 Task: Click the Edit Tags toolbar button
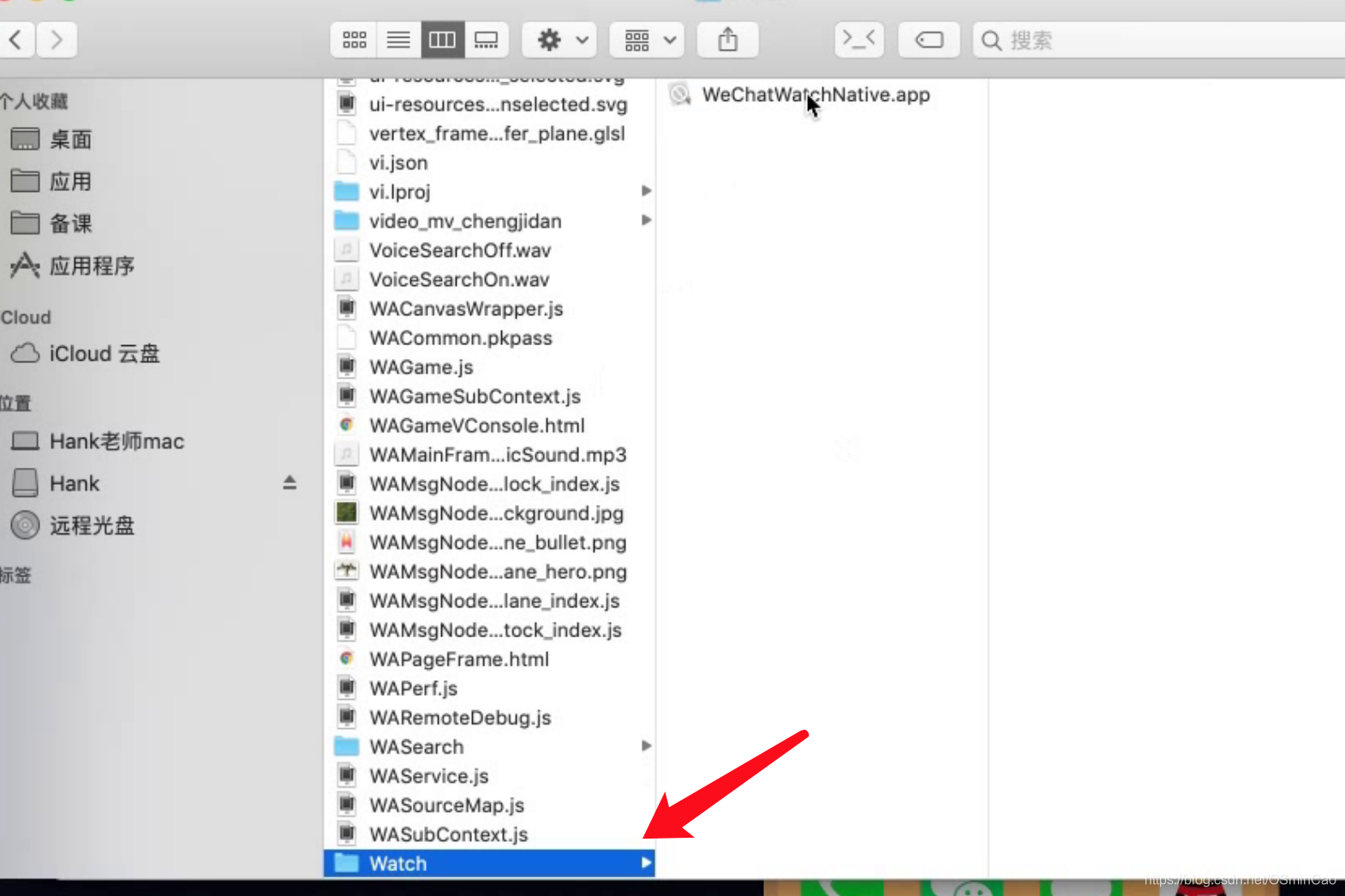929,39
